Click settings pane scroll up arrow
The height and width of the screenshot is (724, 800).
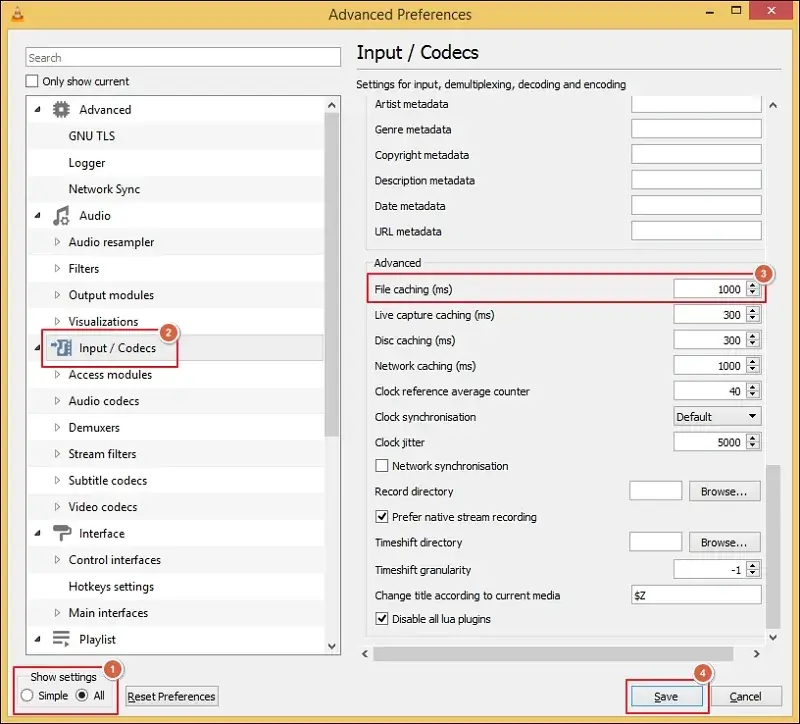tap(773, 105)
